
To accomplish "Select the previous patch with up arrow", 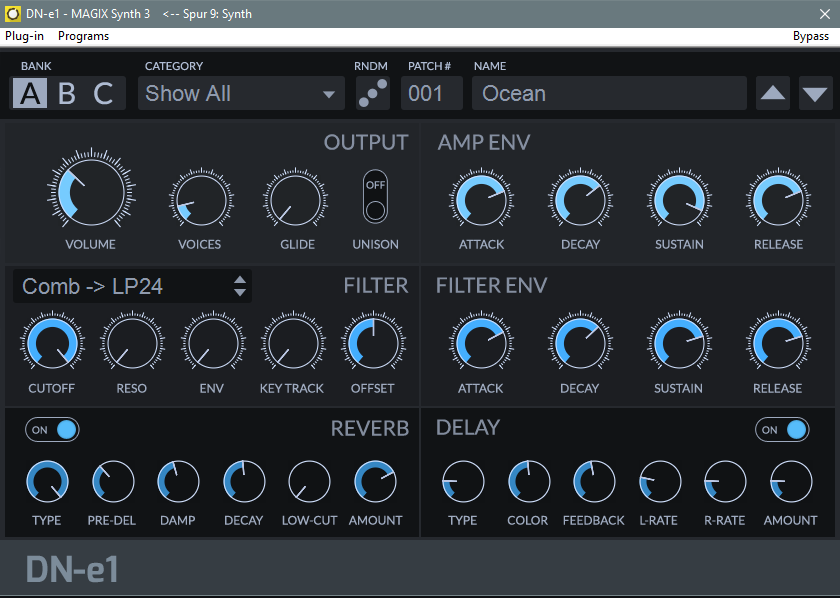I will 772,93.
